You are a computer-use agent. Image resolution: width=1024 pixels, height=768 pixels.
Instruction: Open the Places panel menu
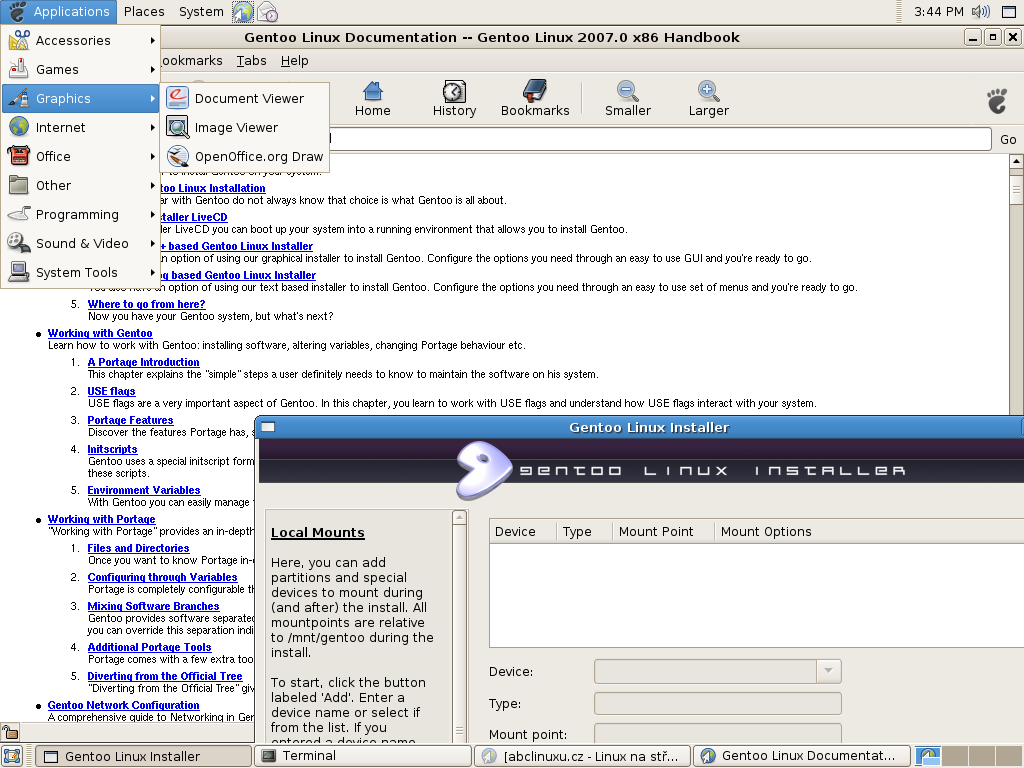(144, 11)
